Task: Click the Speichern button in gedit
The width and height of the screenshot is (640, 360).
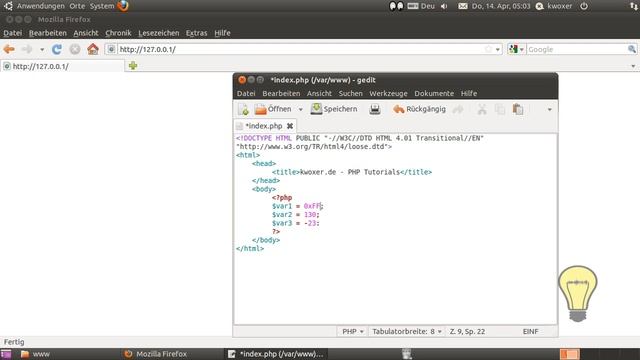Action: tap(334, 109)
